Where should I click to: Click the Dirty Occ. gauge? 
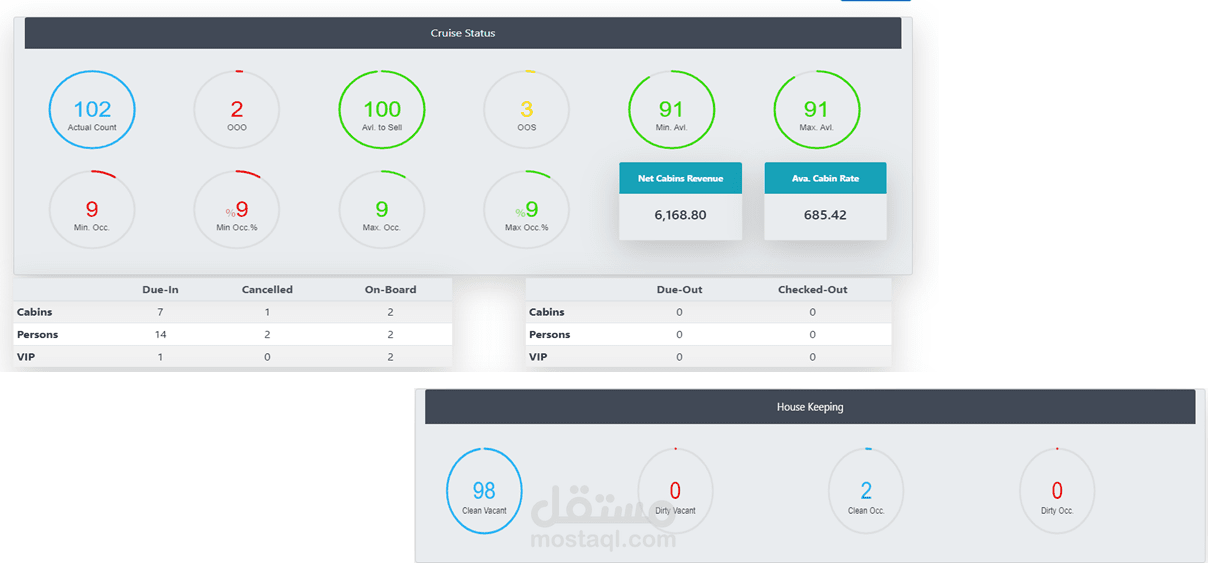point(1057,490)
